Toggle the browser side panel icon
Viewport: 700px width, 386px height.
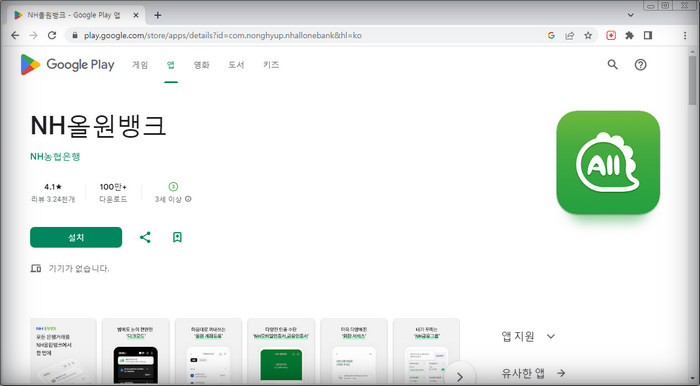point(648,35)
